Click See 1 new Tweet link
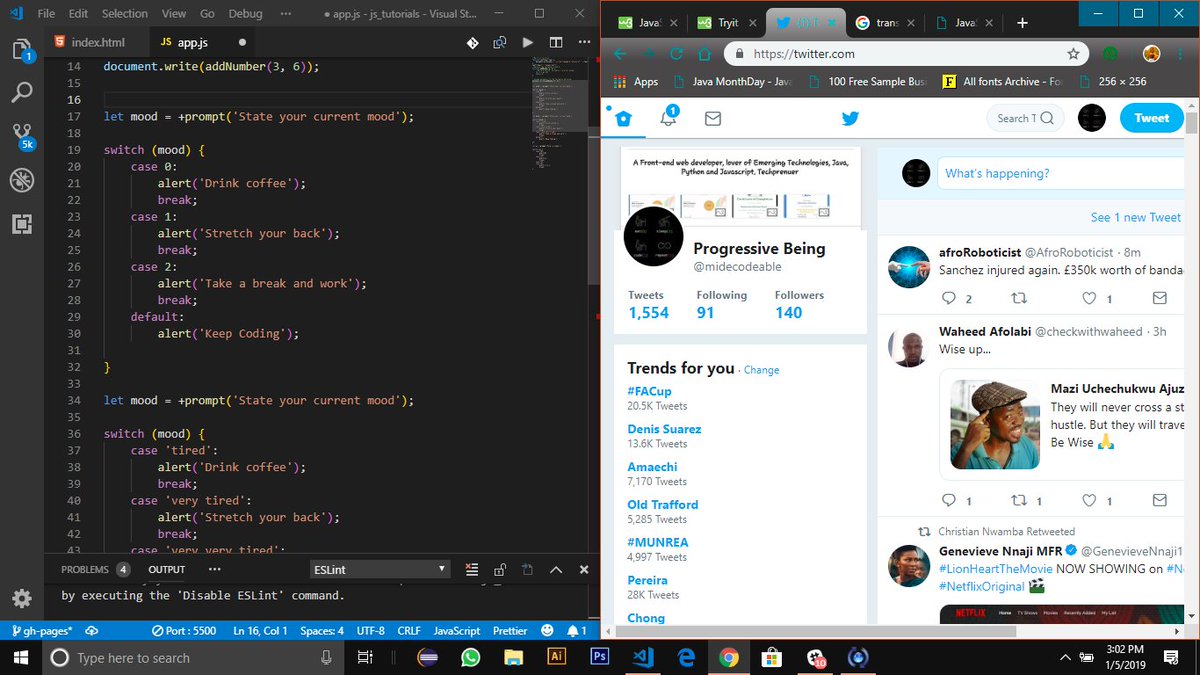Screen dimensions: 1200x675 click(1136, 217)
